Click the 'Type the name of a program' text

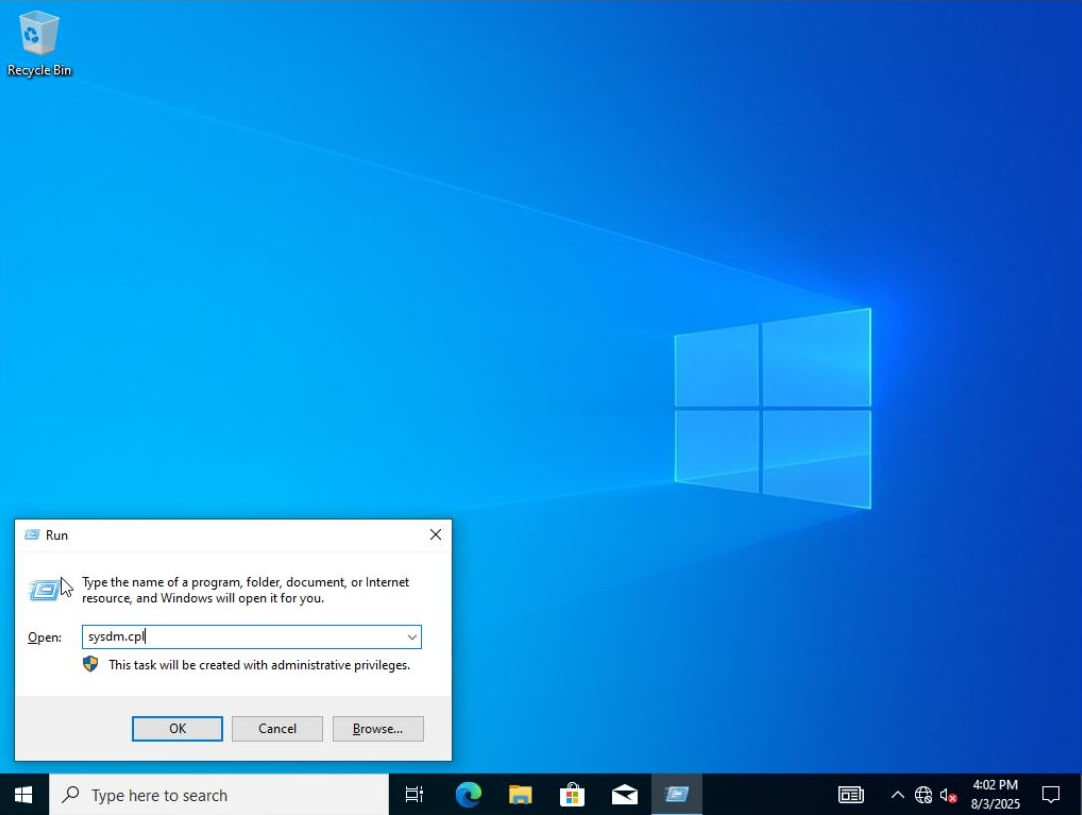point(246,590)
